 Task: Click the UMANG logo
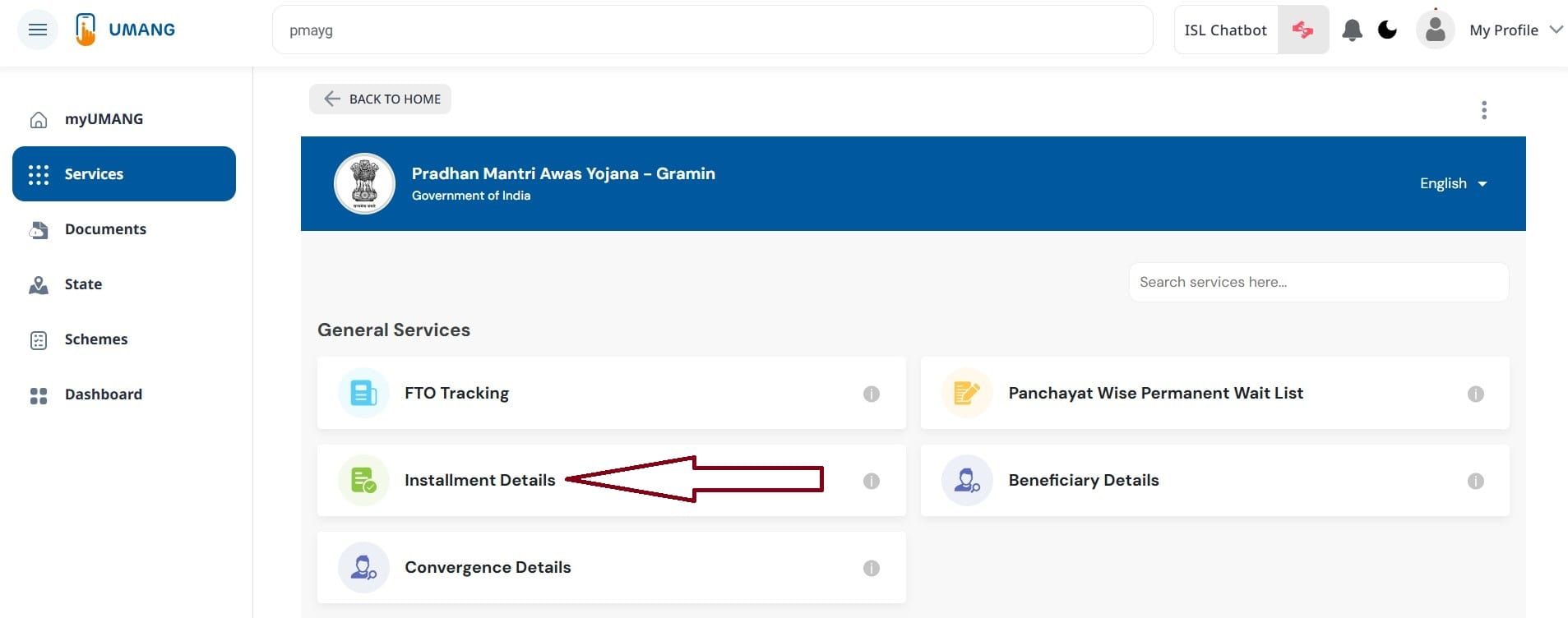[125, 30]
